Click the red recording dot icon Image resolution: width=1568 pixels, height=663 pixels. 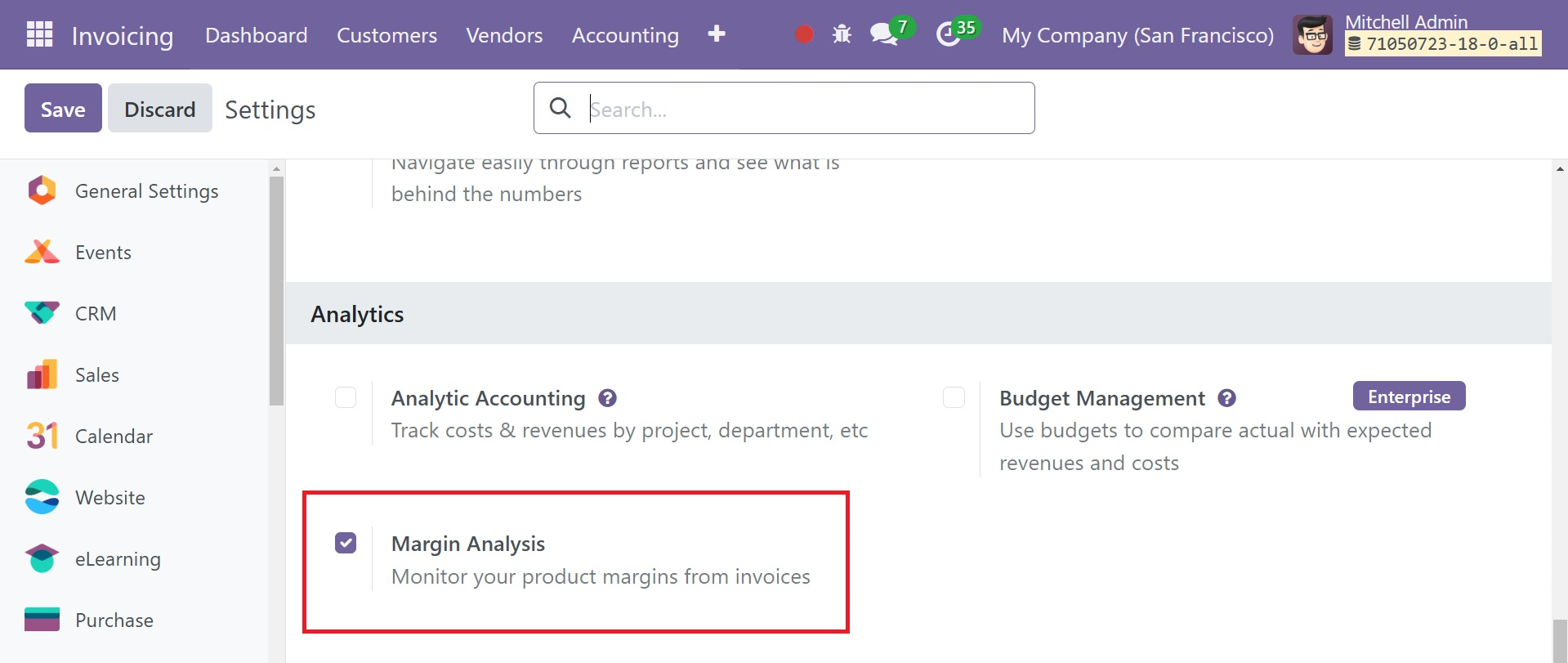coord(804,34)
